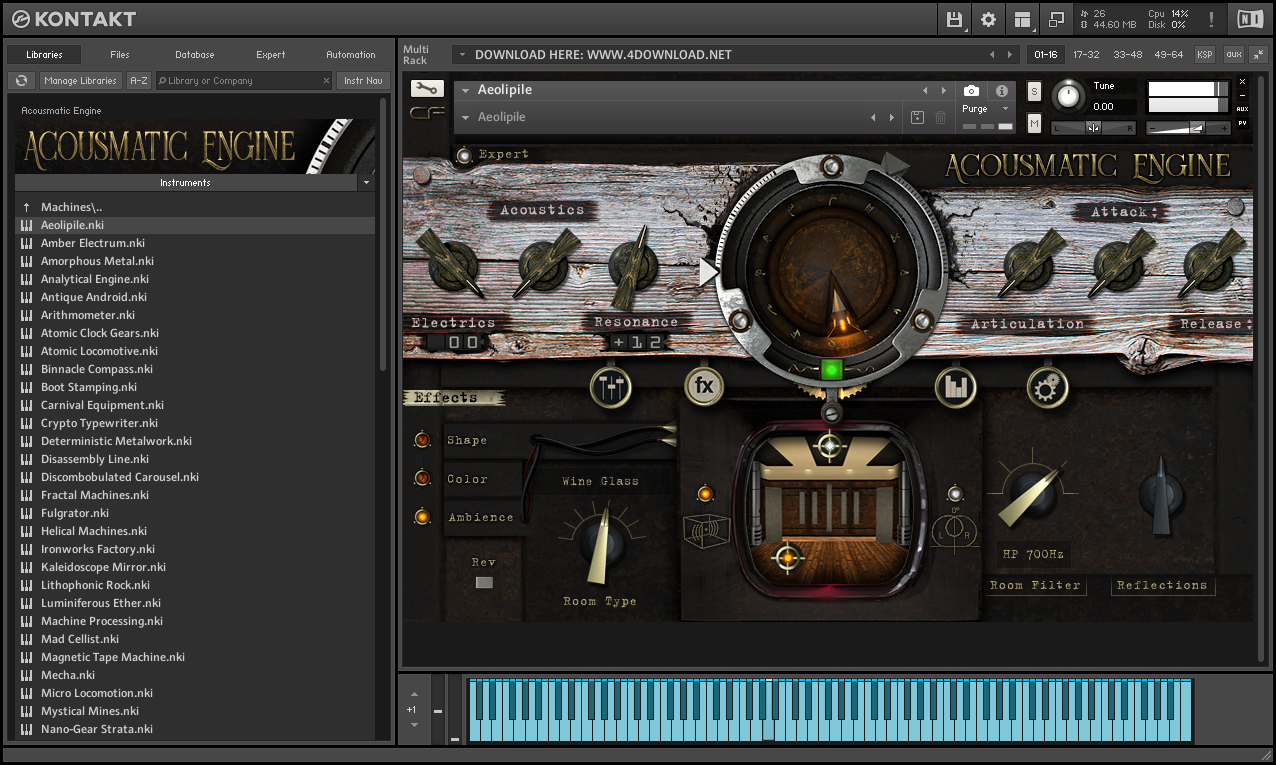Open the Kontakt options gear
The height and width of the screenshot is (765, 1276).
(x=988, y=19)
